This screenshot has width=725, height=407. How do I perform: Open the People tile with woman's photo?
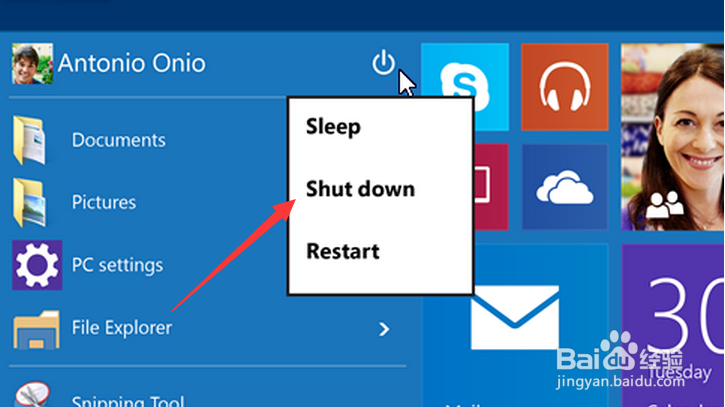(x=672, y=137)
